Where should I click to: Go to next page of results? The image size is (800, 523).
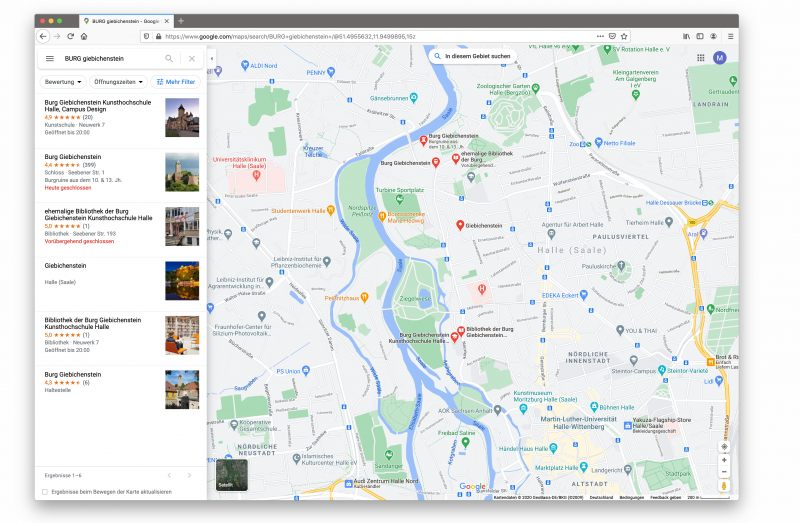[189, 474]
